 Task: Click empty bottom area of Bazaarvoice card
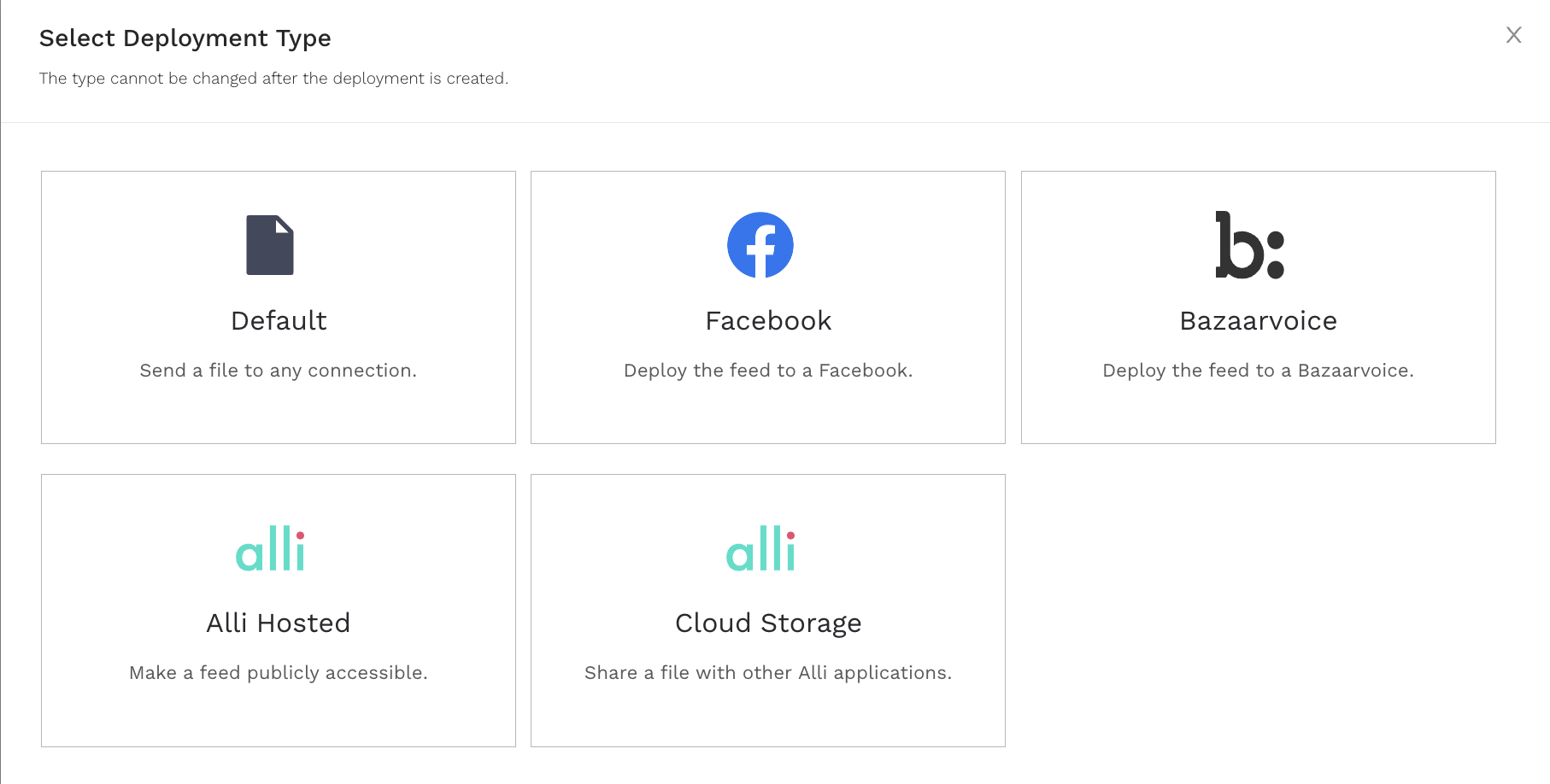pyautogui.click(x=1258, y=414)
